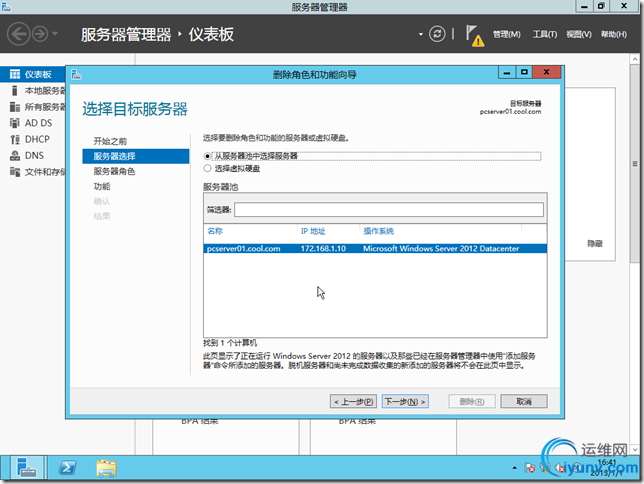
Task: Show hidden tray icons arrow
Action: point(514,468)
